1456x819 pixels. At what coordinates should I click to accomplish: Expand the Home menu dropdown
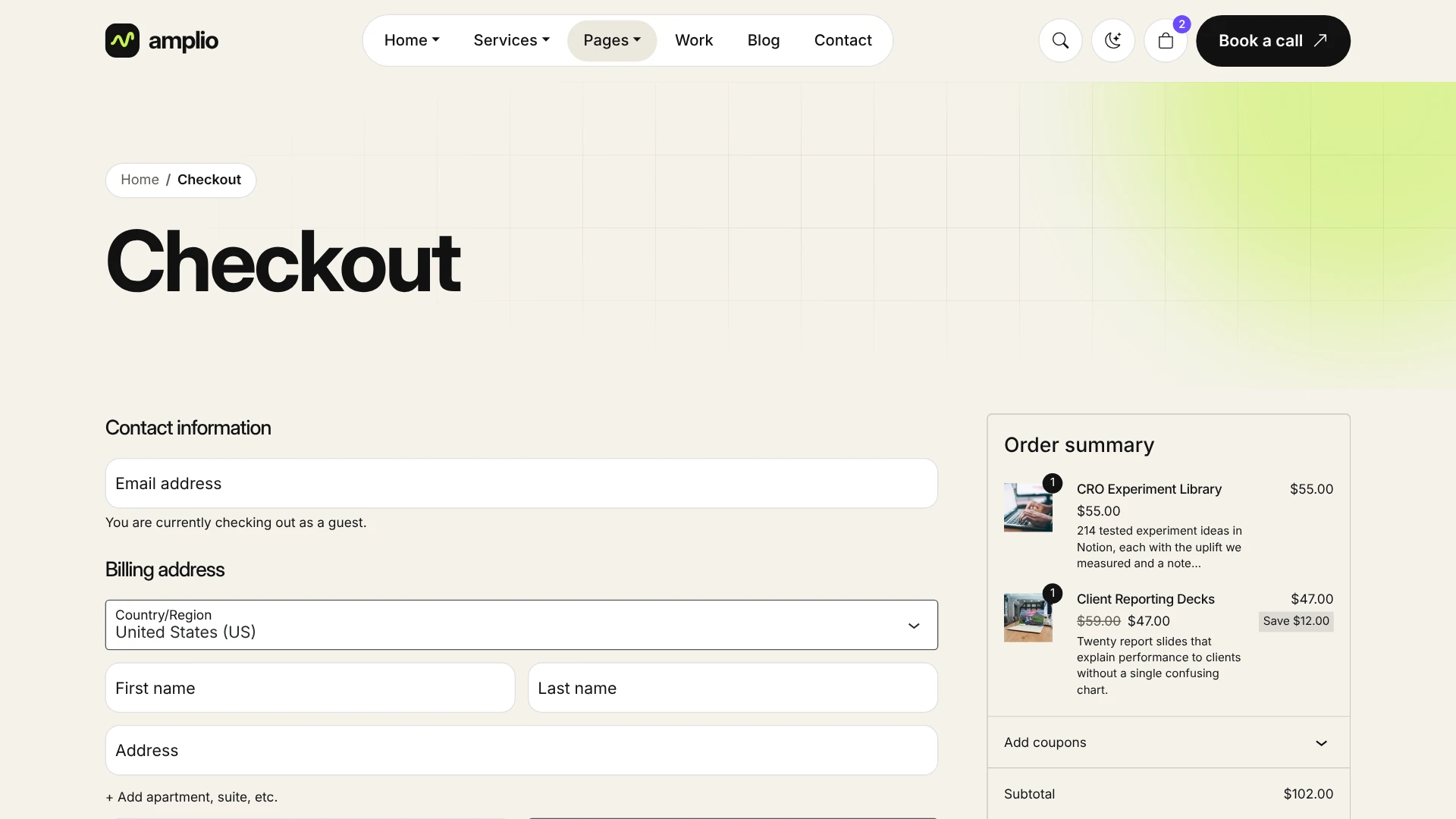coord(412,40)
